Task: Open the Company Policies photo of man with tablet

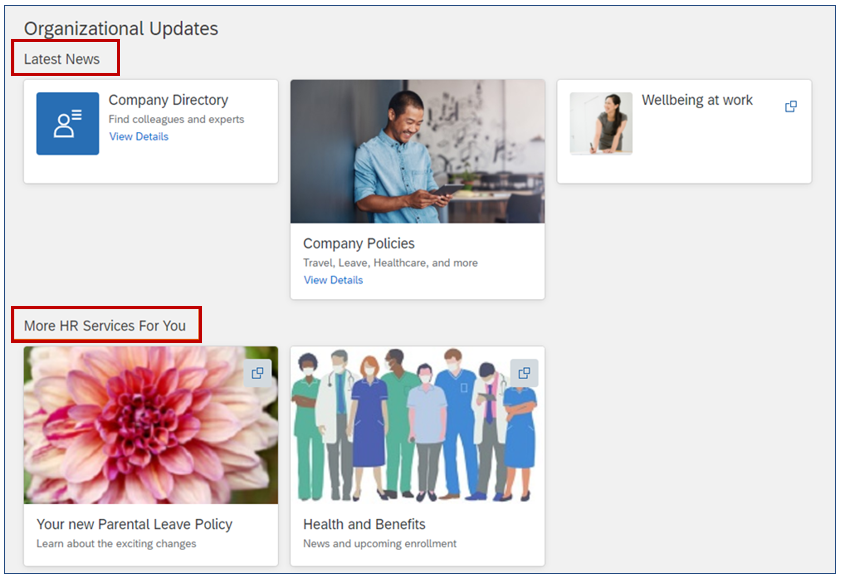Action: [x=417, y=150]
